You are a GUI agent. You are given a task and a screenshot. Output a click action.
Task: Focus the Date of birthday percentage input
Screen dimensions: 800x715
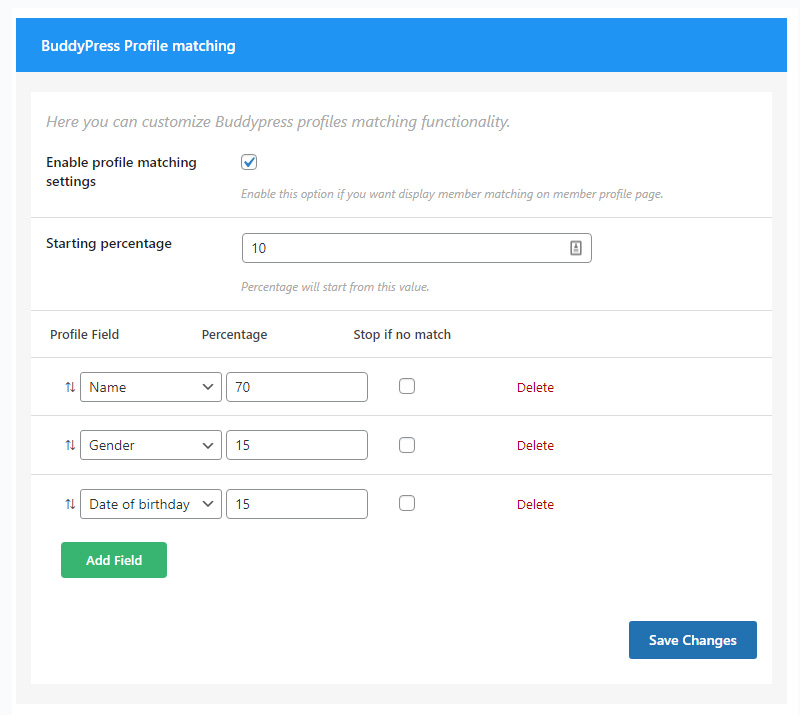click(297, 504)
